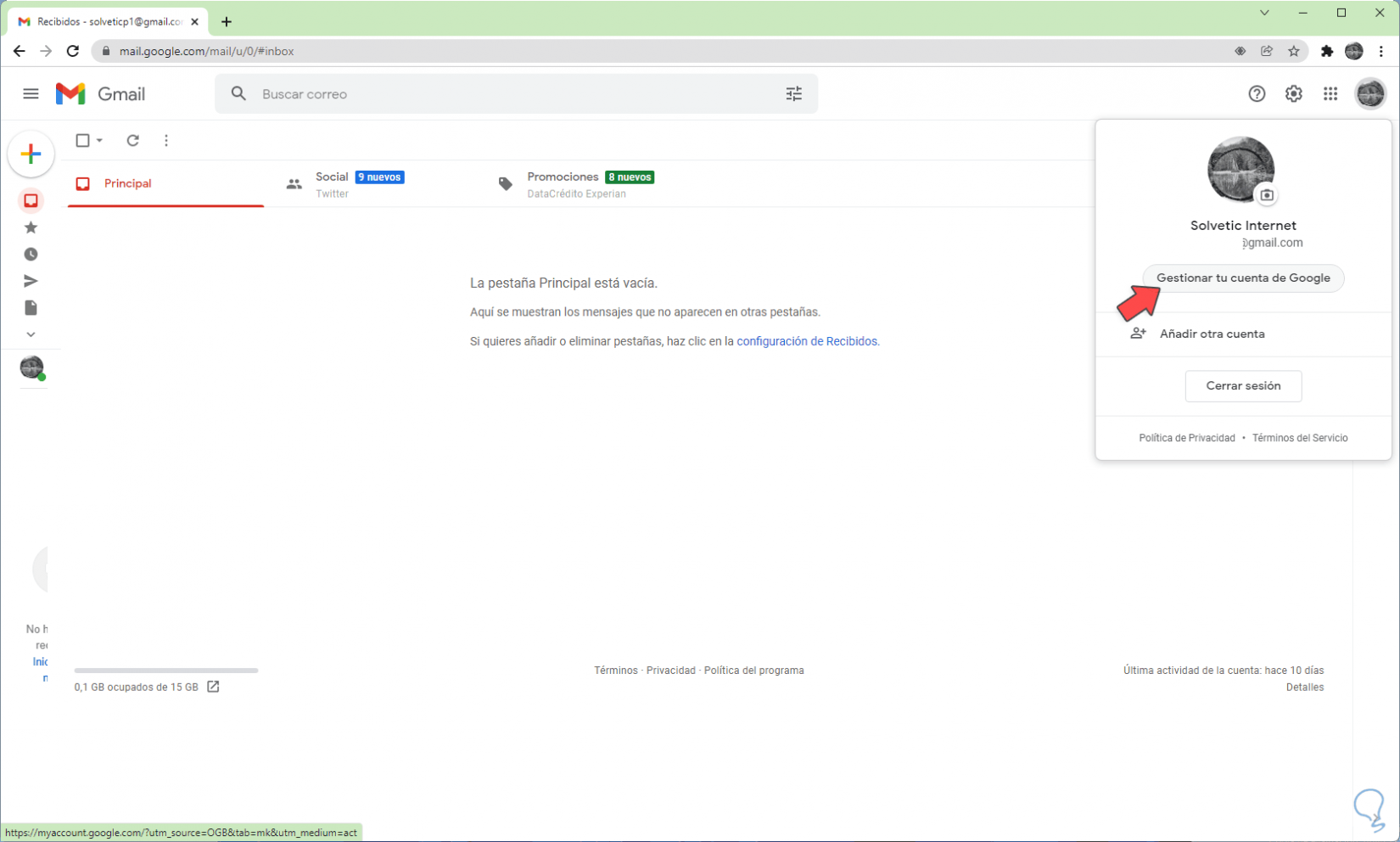This screenshot has width=1400, height=842.
Task: Open a new browser tab
Action: click(x=227, y=22)
